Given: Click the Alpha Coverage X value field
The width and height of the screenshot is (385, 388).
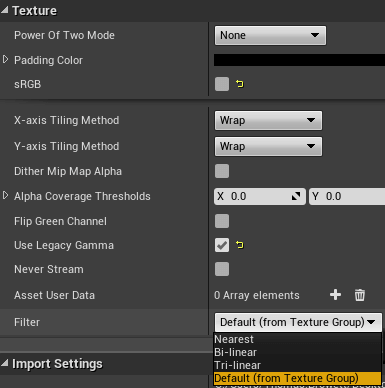Looking at the screenshot, I should point(259,196).
